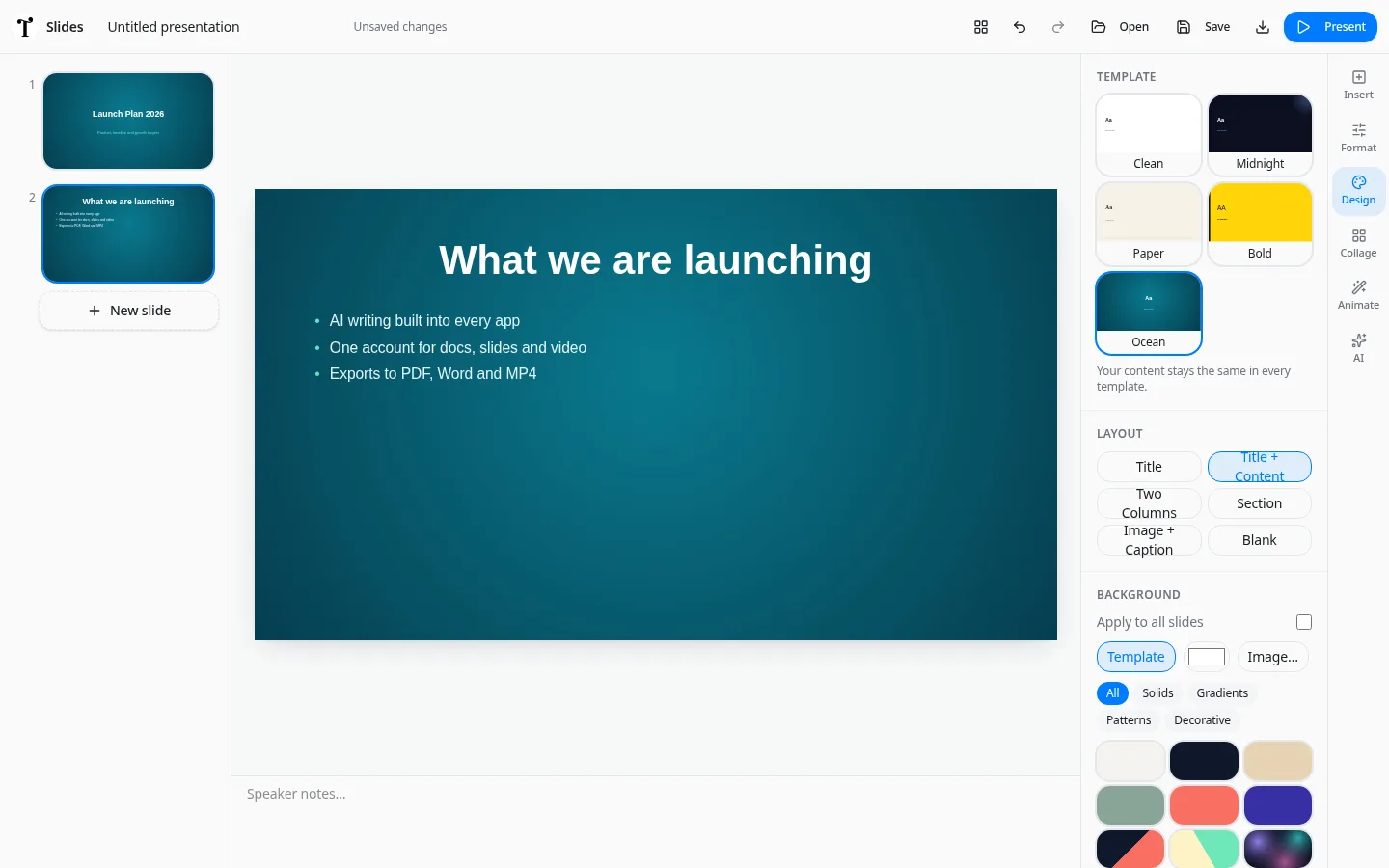Choose the Section layout

tap(1260, 503)
